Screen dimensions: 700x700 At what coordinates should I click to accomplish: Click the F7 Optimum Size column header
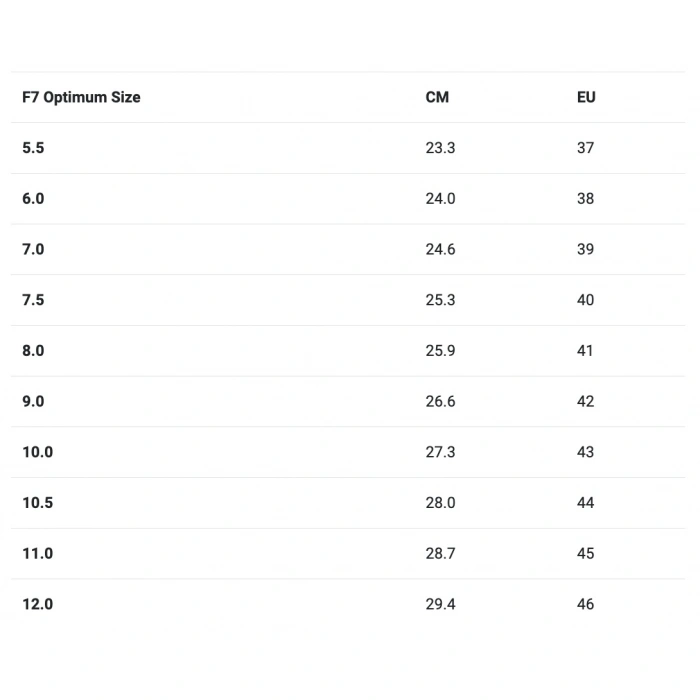click(81, 97)
